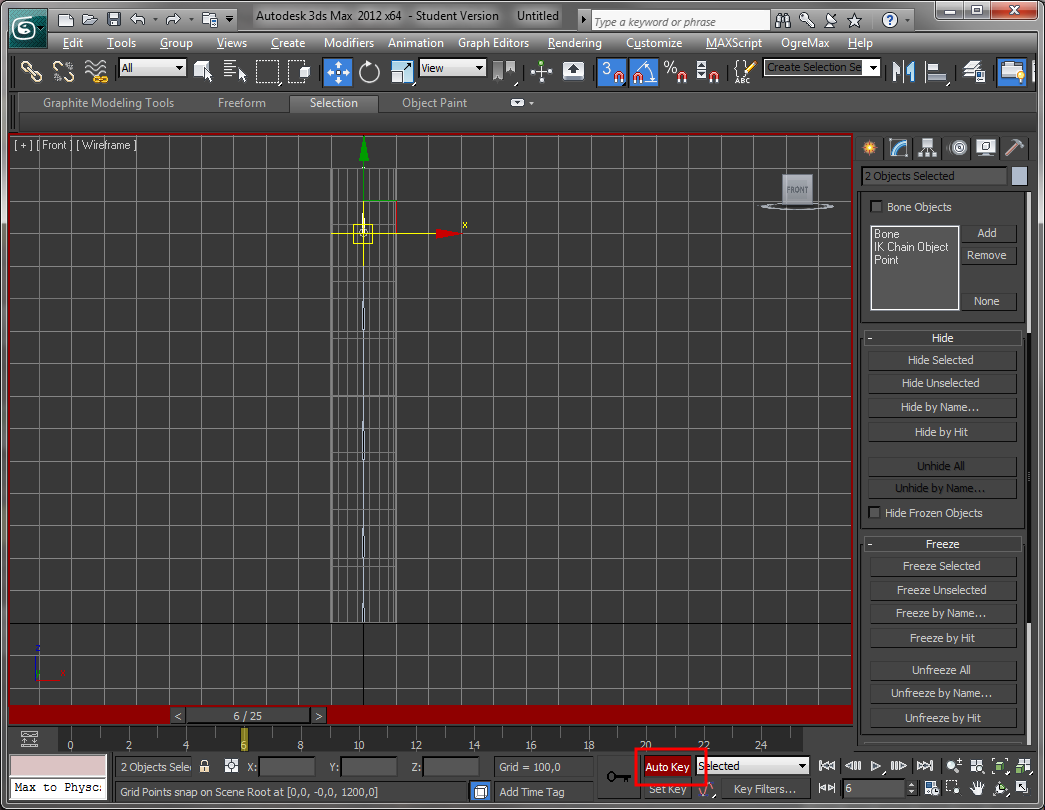Open the Rendering menu

[x=574, y=43]
